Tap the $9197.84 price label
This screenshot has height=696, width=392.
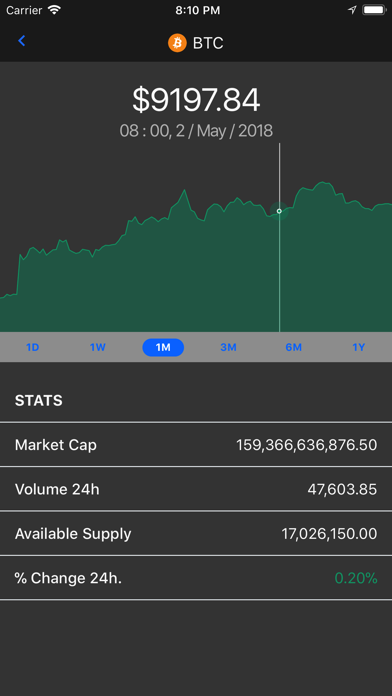click(x=196, y=100)
